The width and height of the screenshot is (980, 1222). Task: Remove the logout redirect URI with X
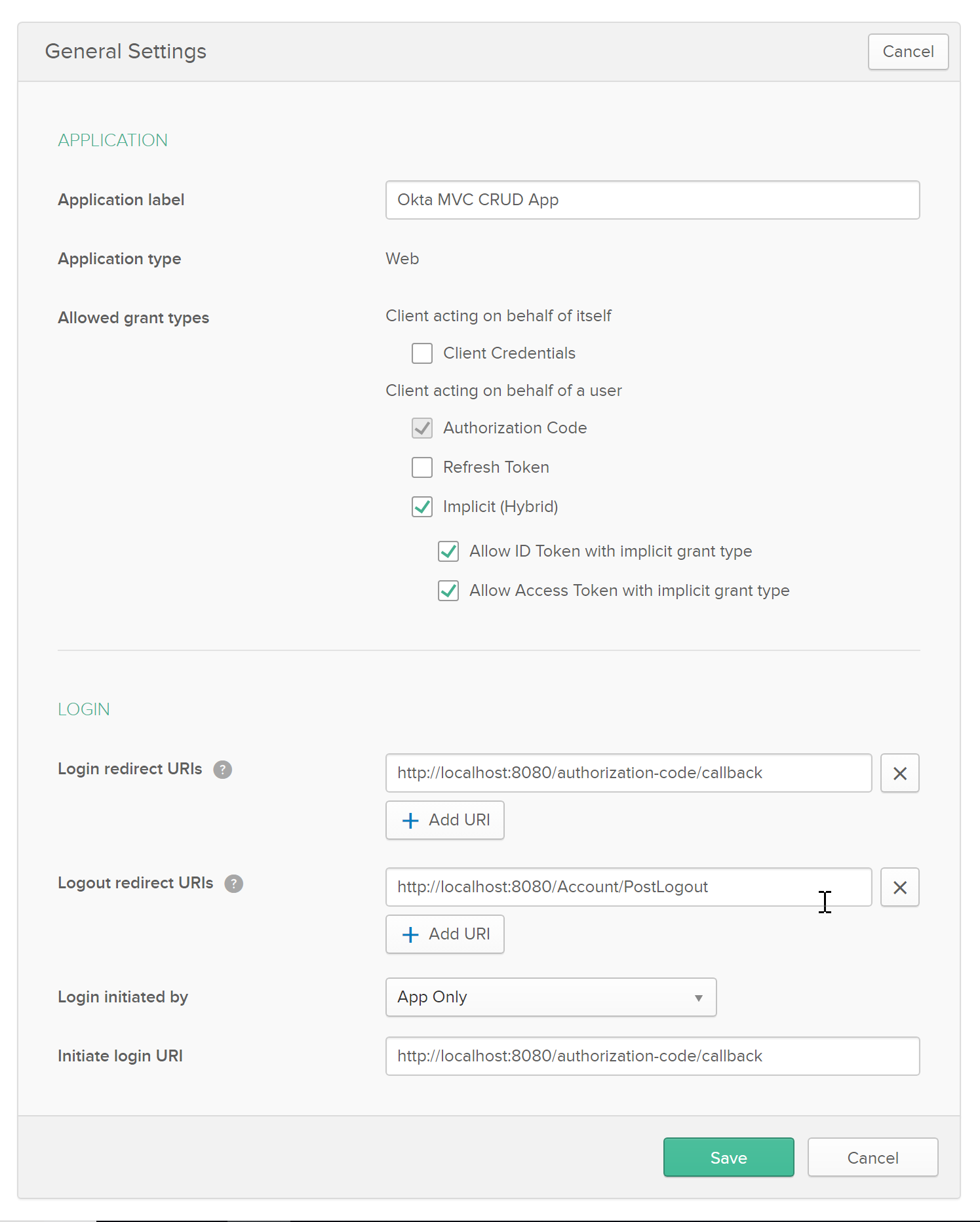(899, 888)
